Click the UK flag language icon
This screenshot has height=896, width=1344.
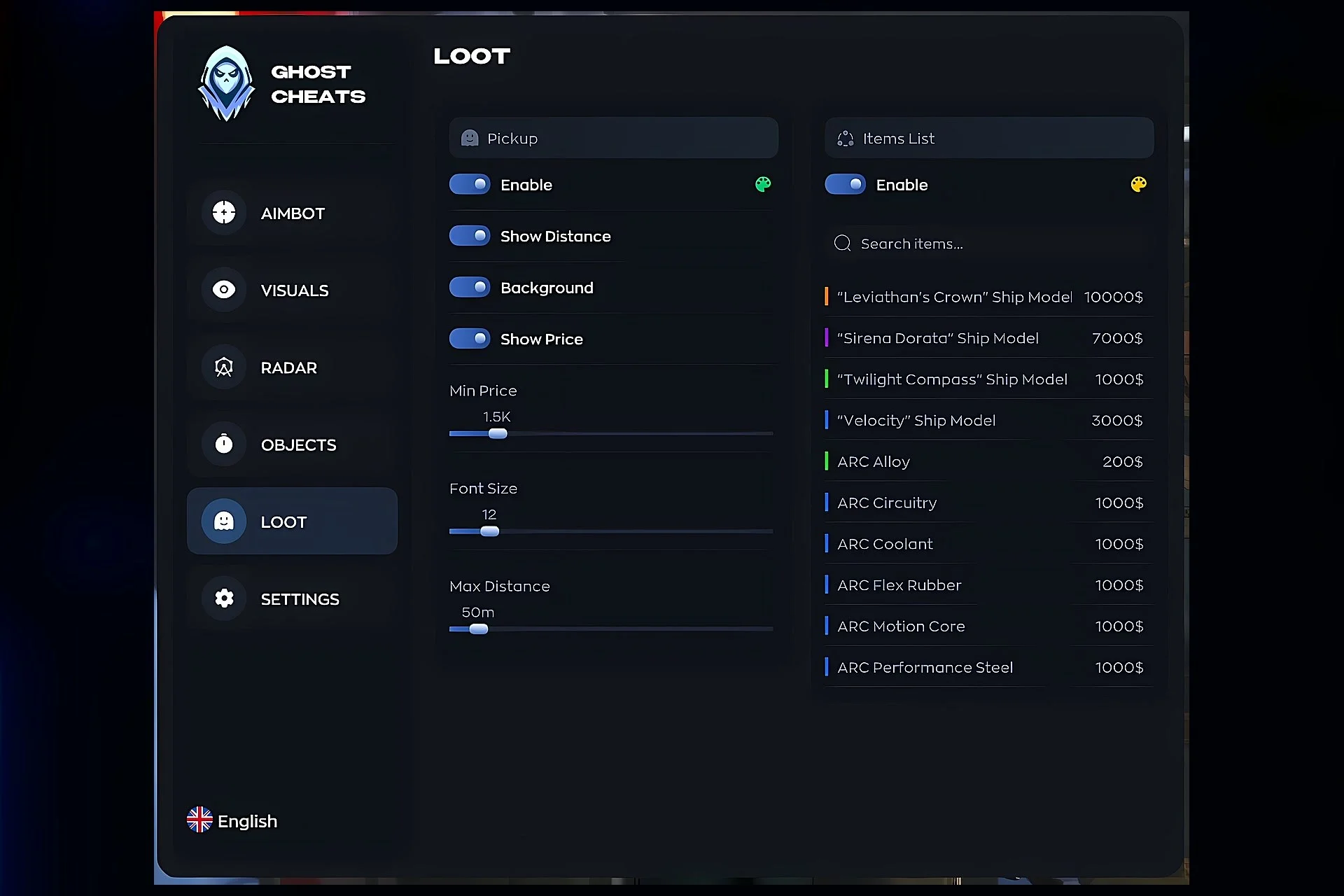click(199, 820)
